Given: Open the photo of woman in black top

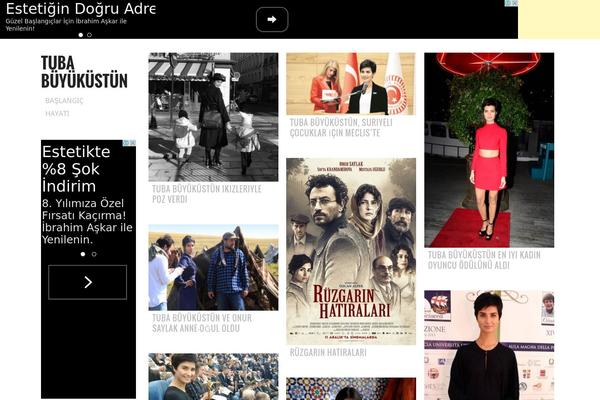Looking at the screenshot, I should coord(489,345).
